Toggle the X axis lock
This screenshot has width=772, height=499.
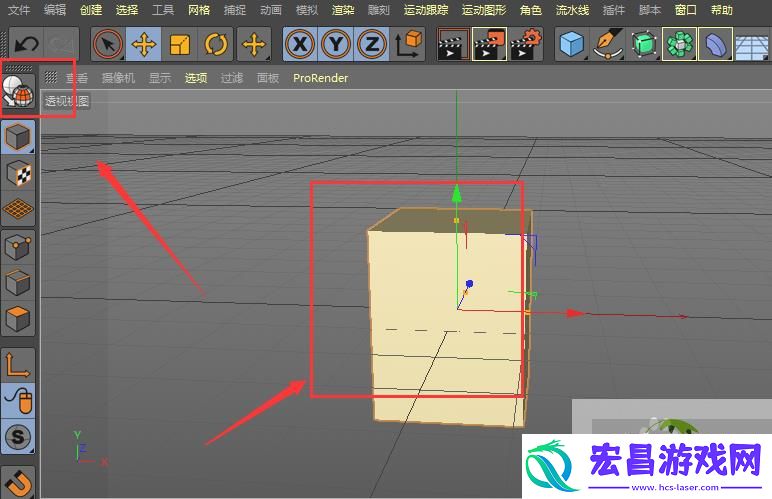300,45
